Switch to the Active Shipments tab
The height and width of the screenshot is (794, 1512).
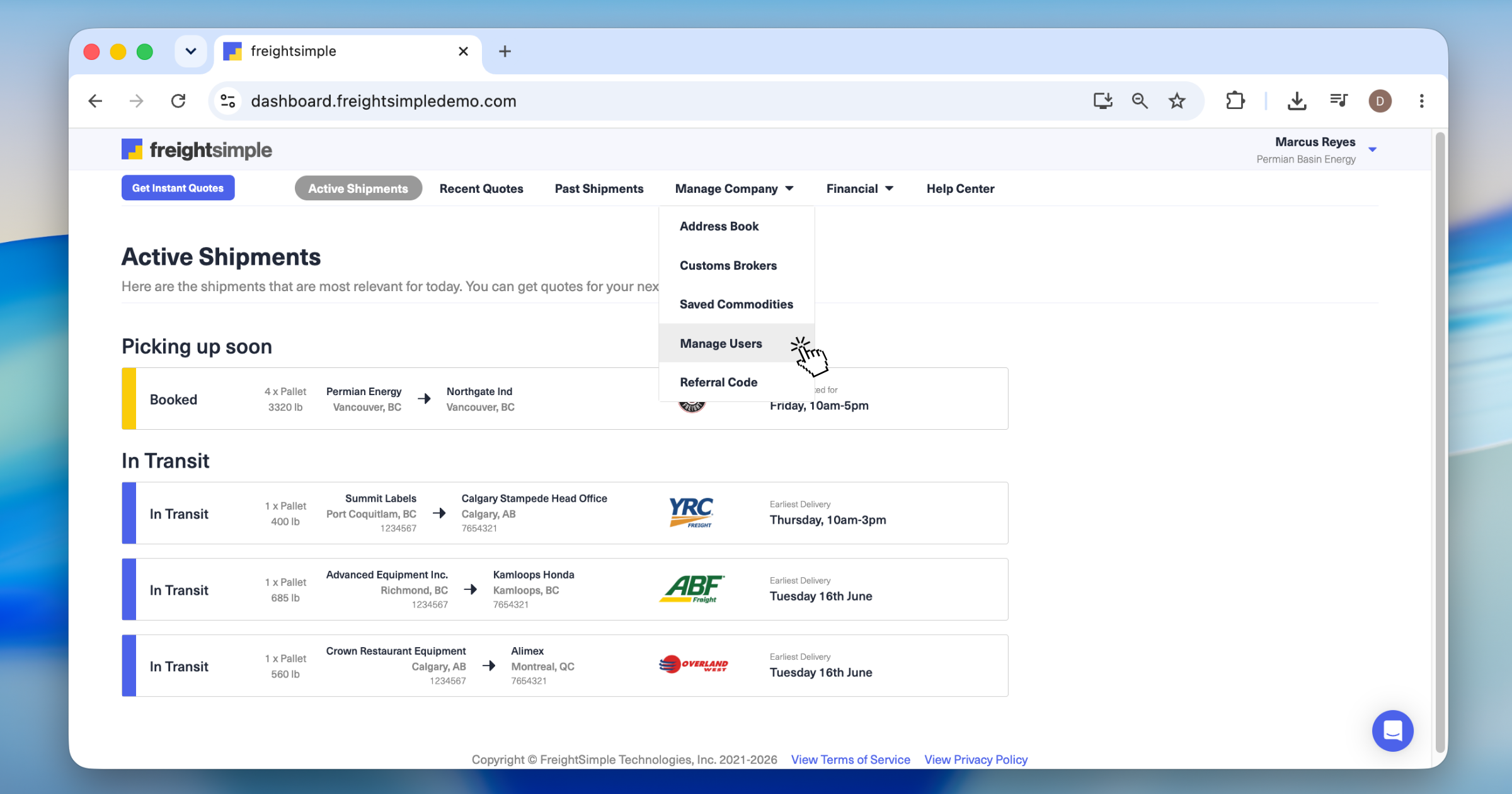pyautogui.click(x=358, y=188)
